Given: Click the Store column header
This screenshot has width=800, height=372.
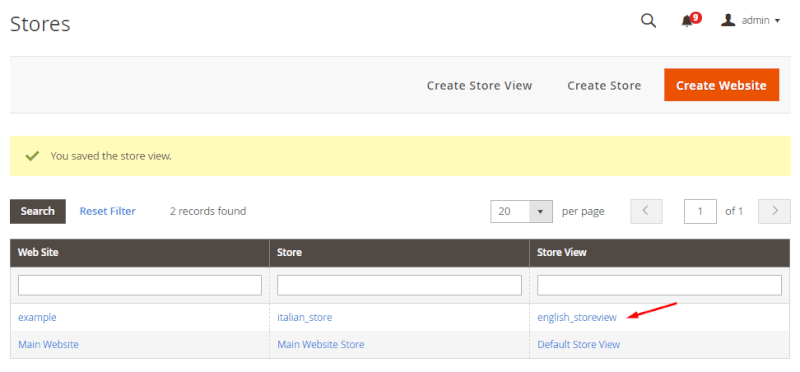Looking at the screenshot, I should (399, 253).
